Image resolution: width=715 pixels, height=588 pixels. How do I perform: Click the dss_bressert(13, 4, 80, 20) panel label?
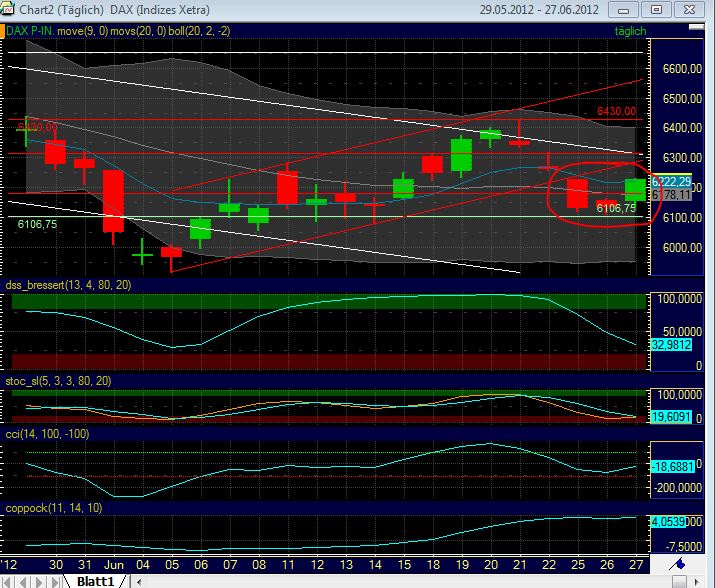tap(68, 285)
